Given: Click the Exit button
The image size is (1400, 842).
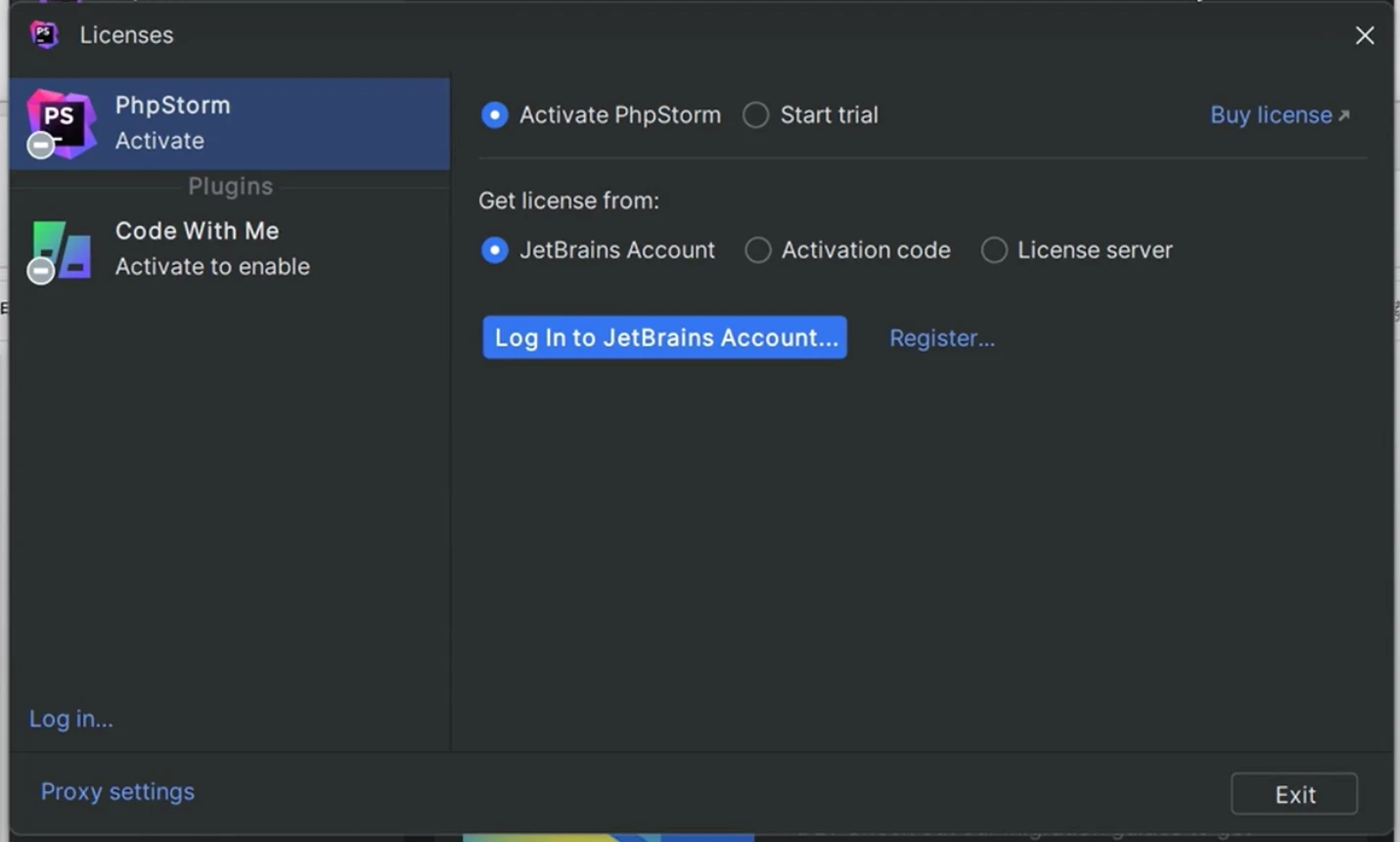Looking at the screenshot, I should pos(1294,794).
